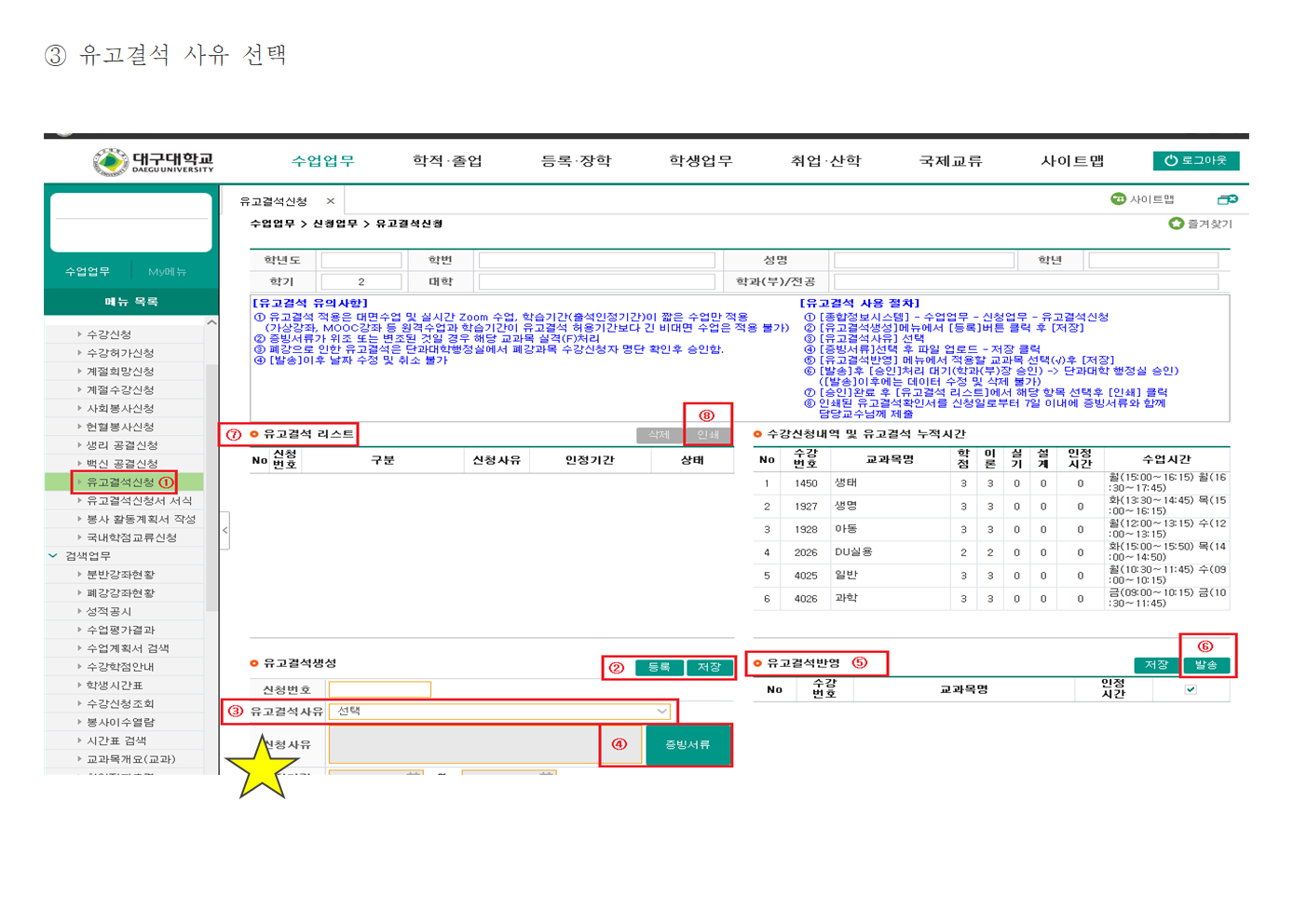This screenshot has width=1307, height=924.
Task: Click the Daegu University logo
Action: pos(154,161)
